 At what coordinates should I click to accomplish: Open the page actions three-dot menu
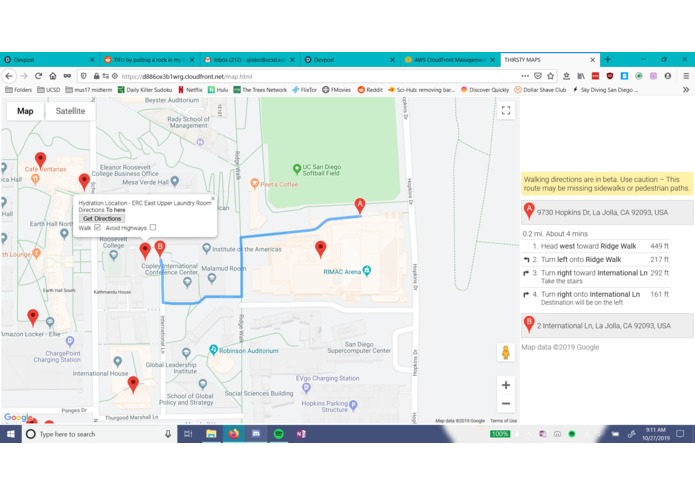click(x=525, y=76)
